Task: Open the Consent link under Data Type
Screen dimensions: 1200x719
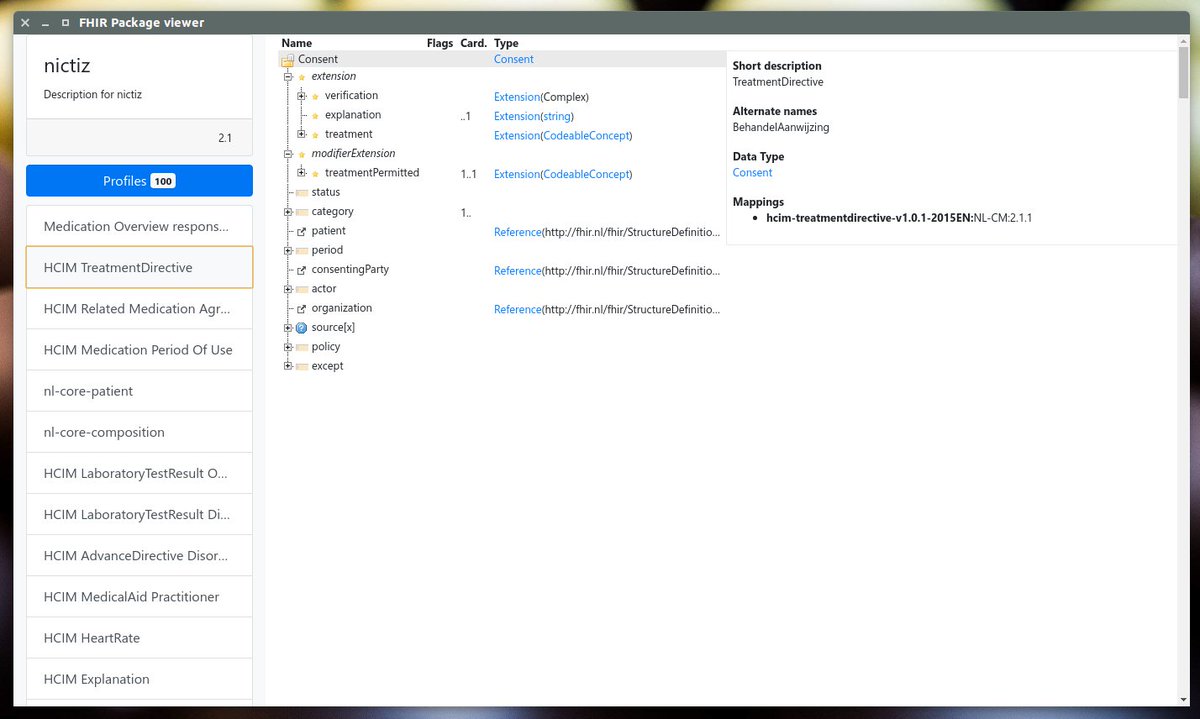Action: click(752, 173)
